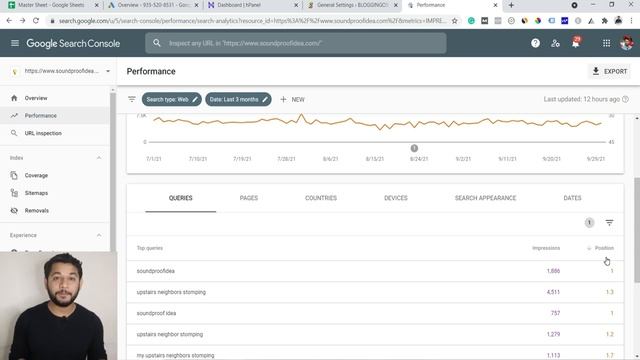Open the notifications bell

[576, 43]
